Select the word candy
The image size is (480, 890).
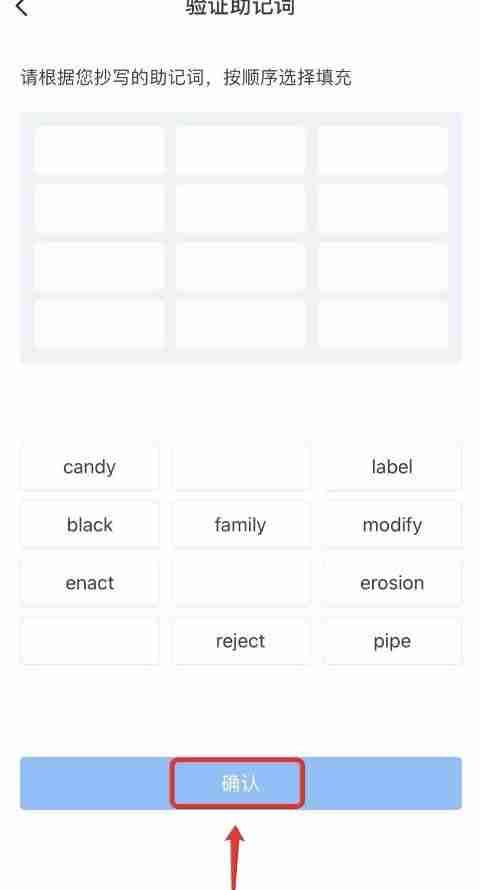[90, 467]
